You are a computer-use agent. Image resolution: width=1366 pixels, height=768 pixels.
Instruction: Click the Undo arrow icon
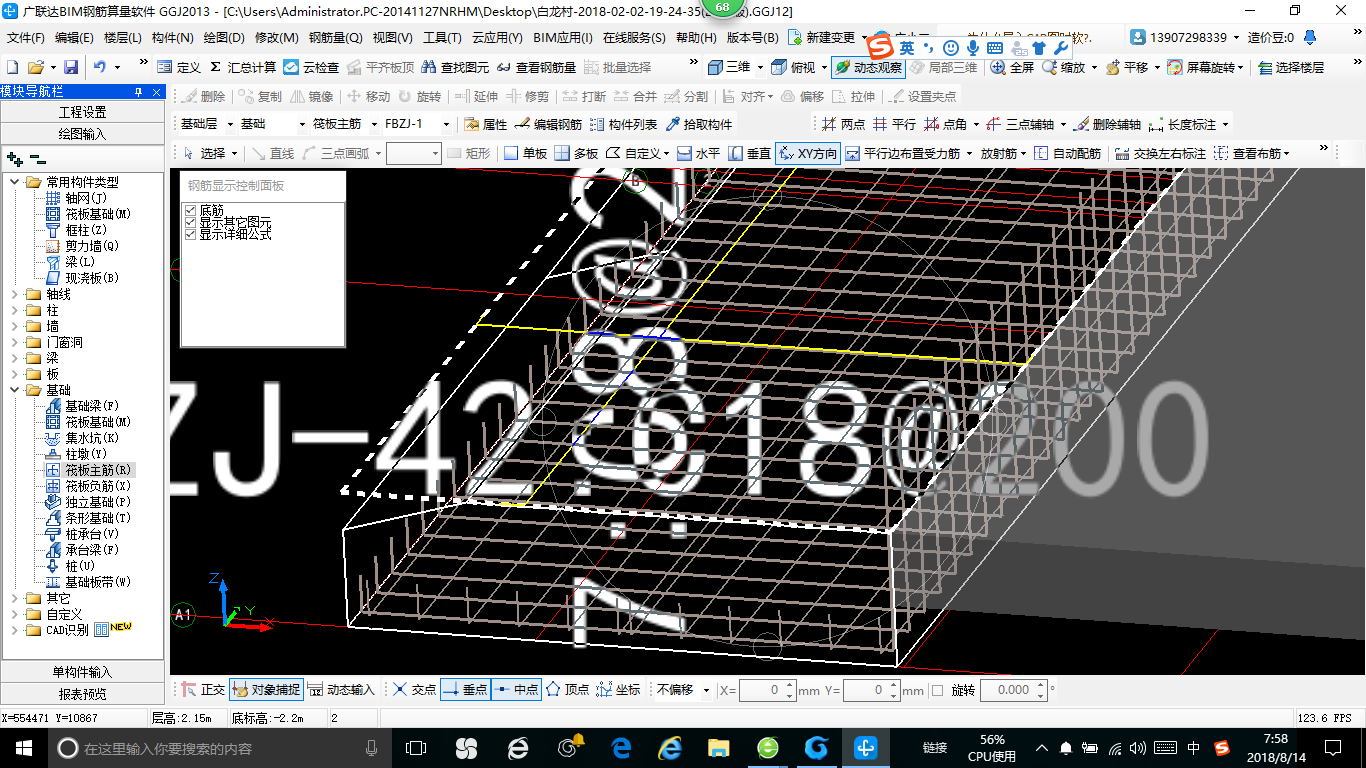pos(100,67)
